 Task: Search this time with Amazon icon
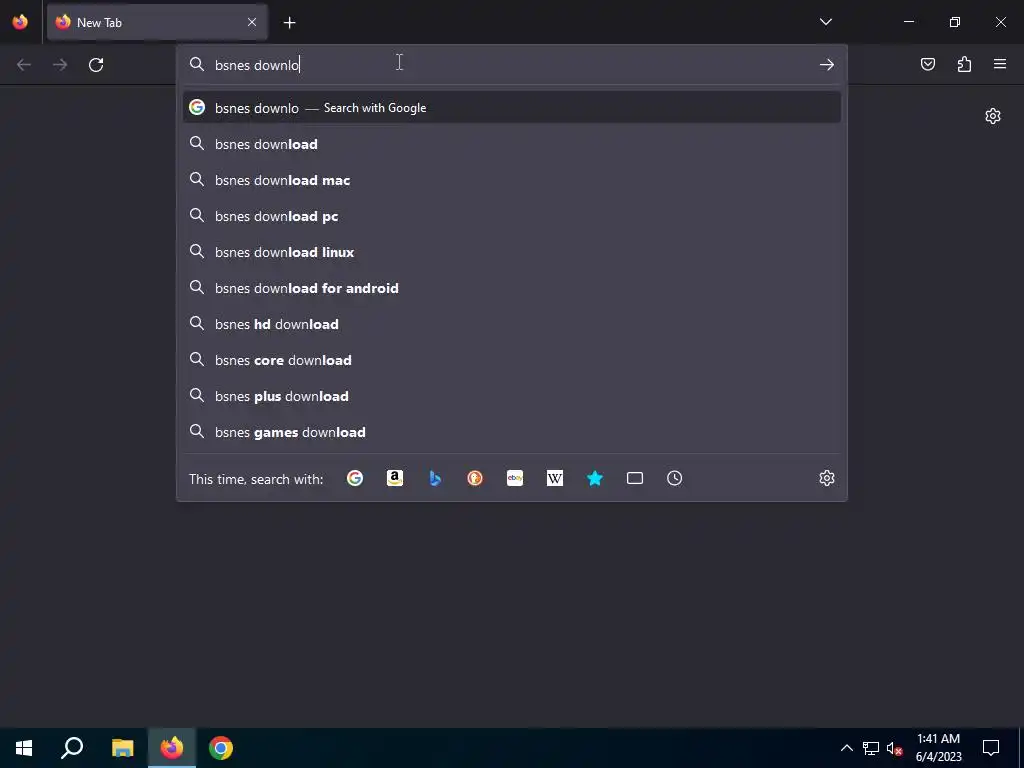tap(394, 479)
